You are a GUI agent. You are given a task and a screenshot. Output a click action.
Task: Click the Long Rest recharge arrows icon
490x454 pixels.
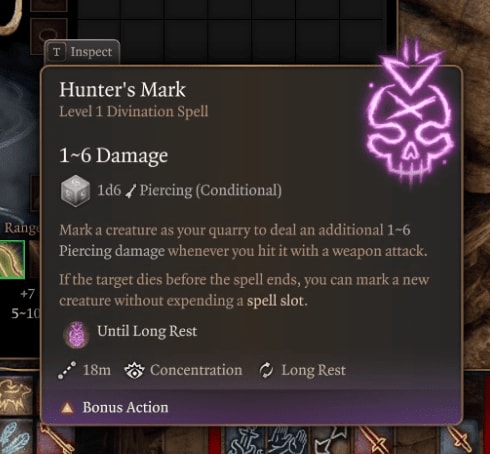[x=266, y=370]
